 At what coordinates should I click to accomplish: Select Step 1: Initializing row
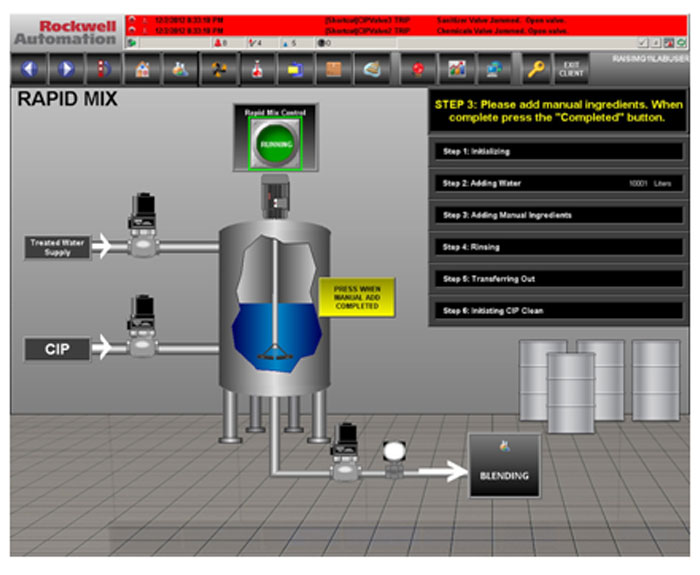(x=559, y=152)
